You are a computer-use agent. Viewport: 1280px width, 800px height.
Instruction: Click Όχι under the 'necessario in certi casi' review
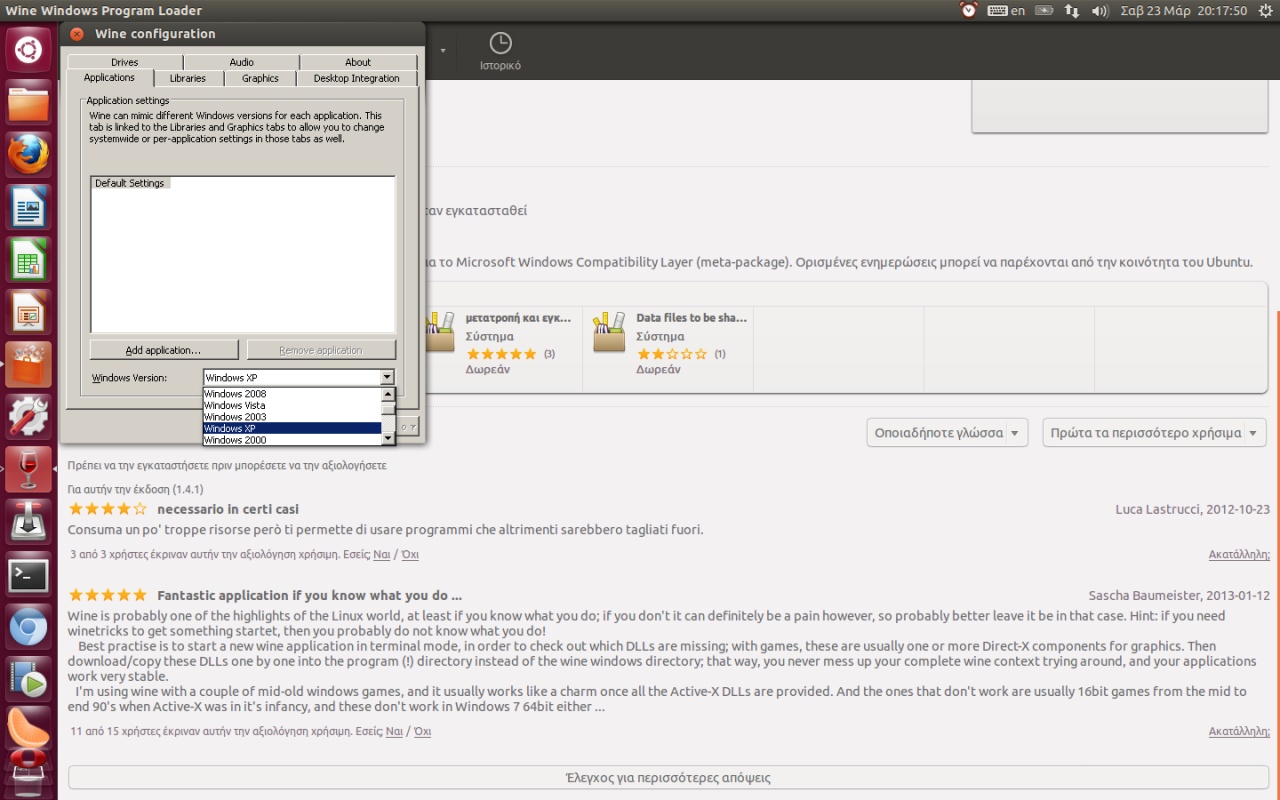click(x=410, y=554)
